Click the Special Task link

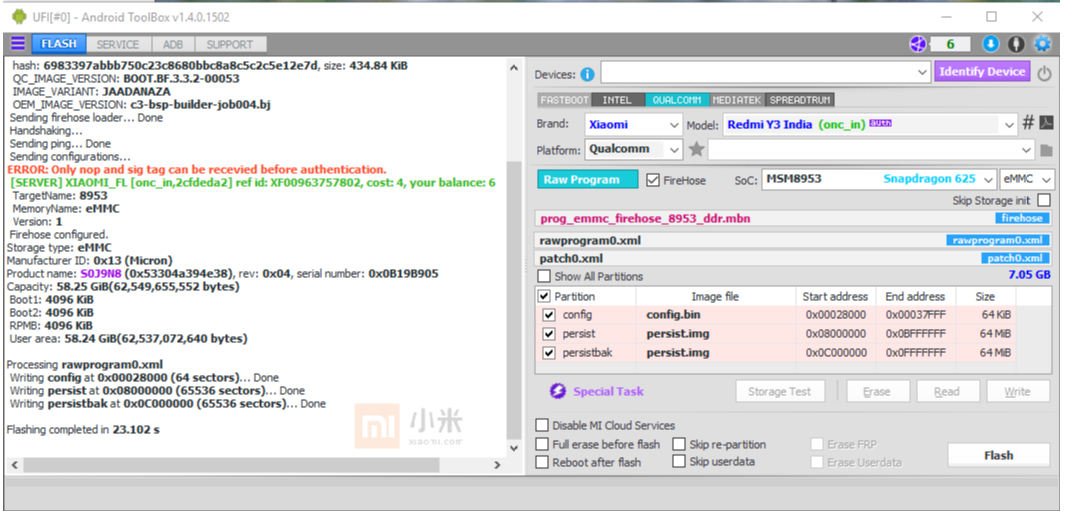point(608,391)
